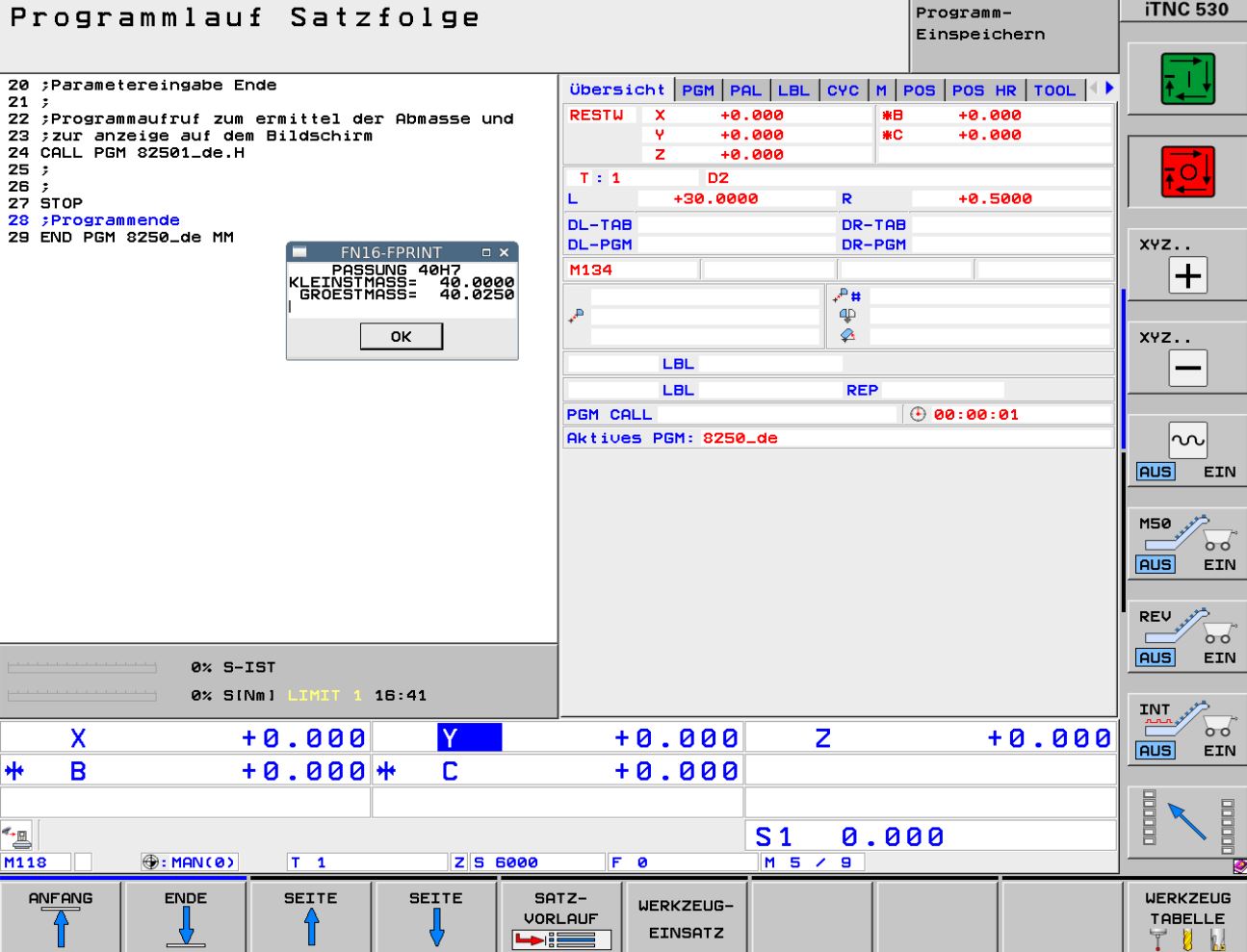Start SATZ-VORLAUF block scan softkey
The height and width of the screenshot is (952, 1247).
point(561,918)
